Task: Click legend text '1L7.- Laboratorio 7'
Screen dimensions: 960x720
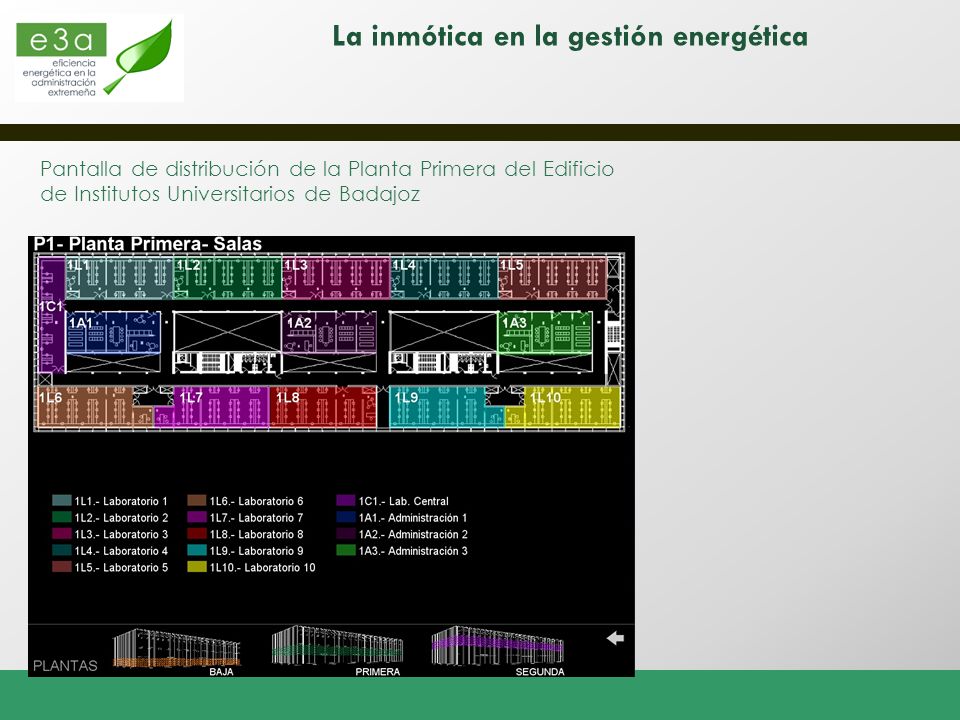Action: [257, 518]
